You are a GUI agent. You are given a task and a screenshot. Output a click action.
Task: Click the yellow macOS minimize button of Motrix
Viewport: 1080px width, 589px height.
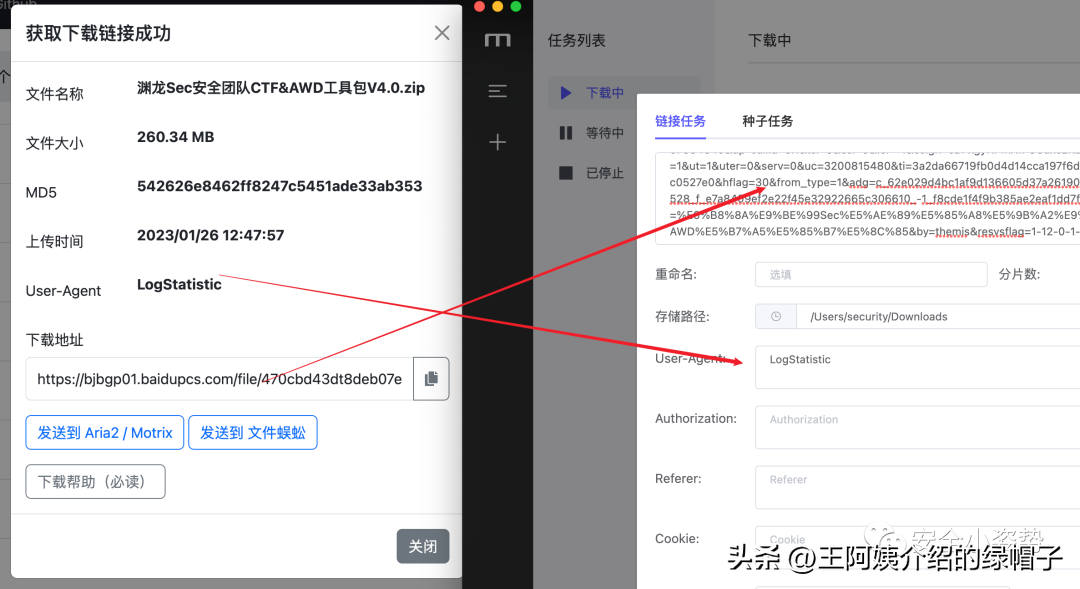point(497,7)
